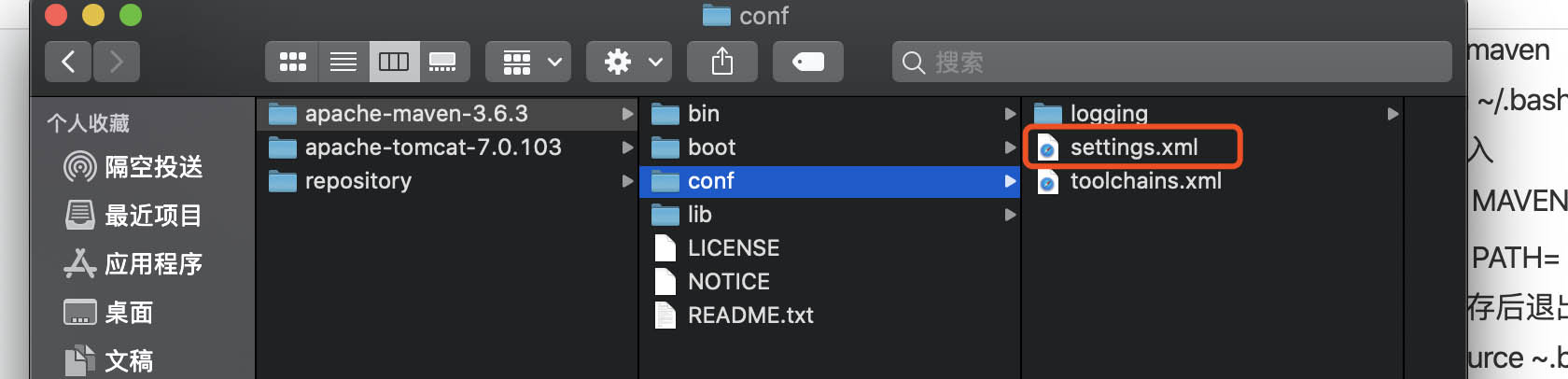Click the search field
Image resolution: width=1568 pixels, height=379 pixels.
(1171, 62)
